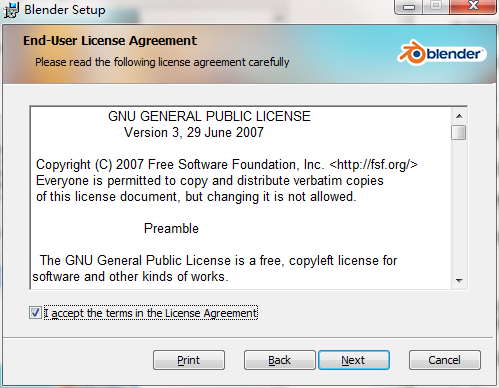Close the Blender Setup window with the X

click(x=473, y=6)
